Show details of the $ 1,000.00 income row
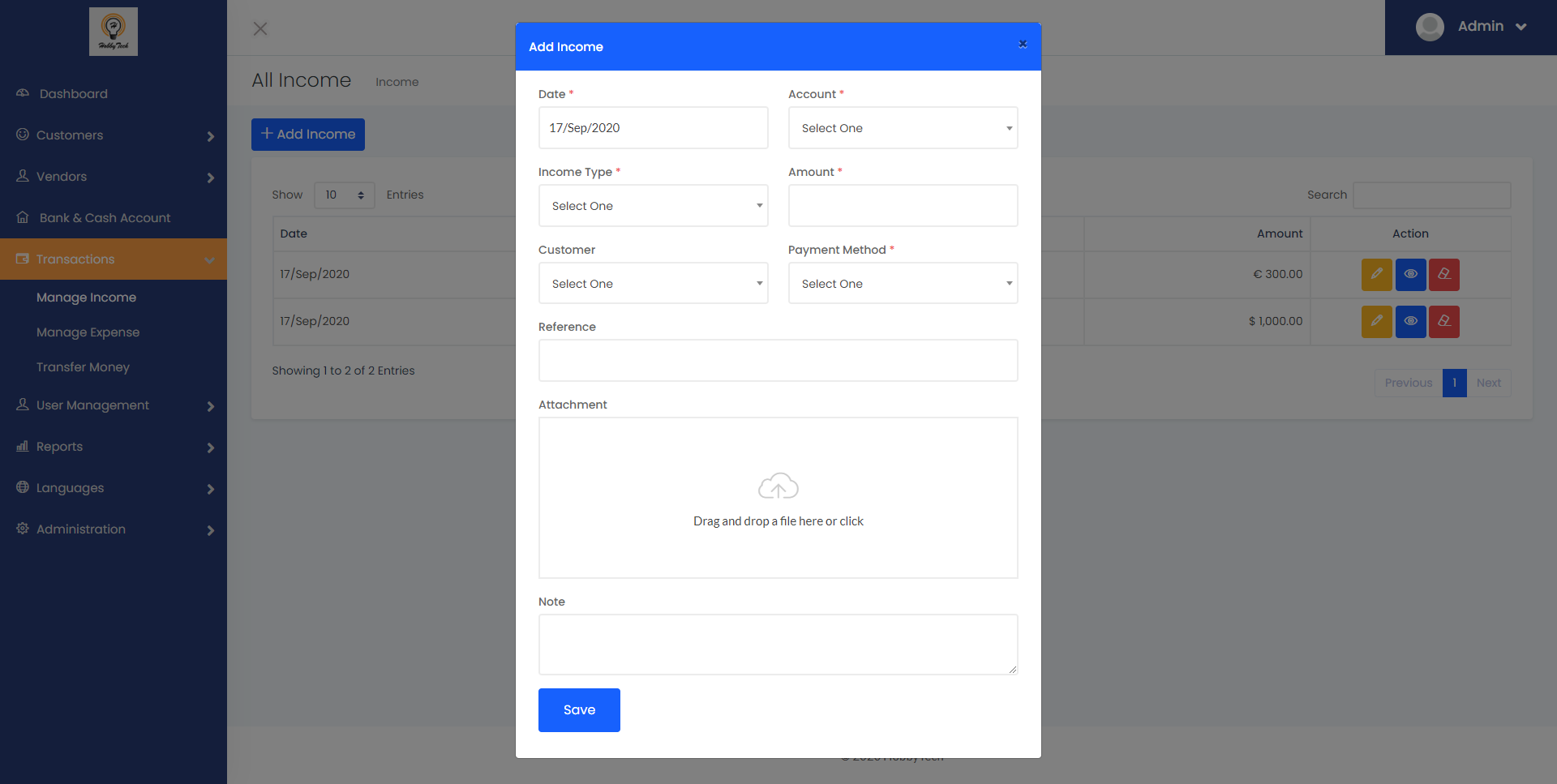Viewport: 1557px width, 784px height. point(1410,321)
